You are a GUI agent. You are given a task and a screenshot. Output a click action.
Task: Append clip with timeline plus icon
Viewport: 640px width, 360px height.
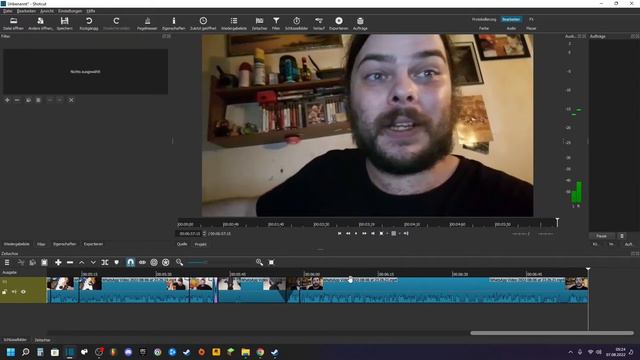[x=58, y=262]
